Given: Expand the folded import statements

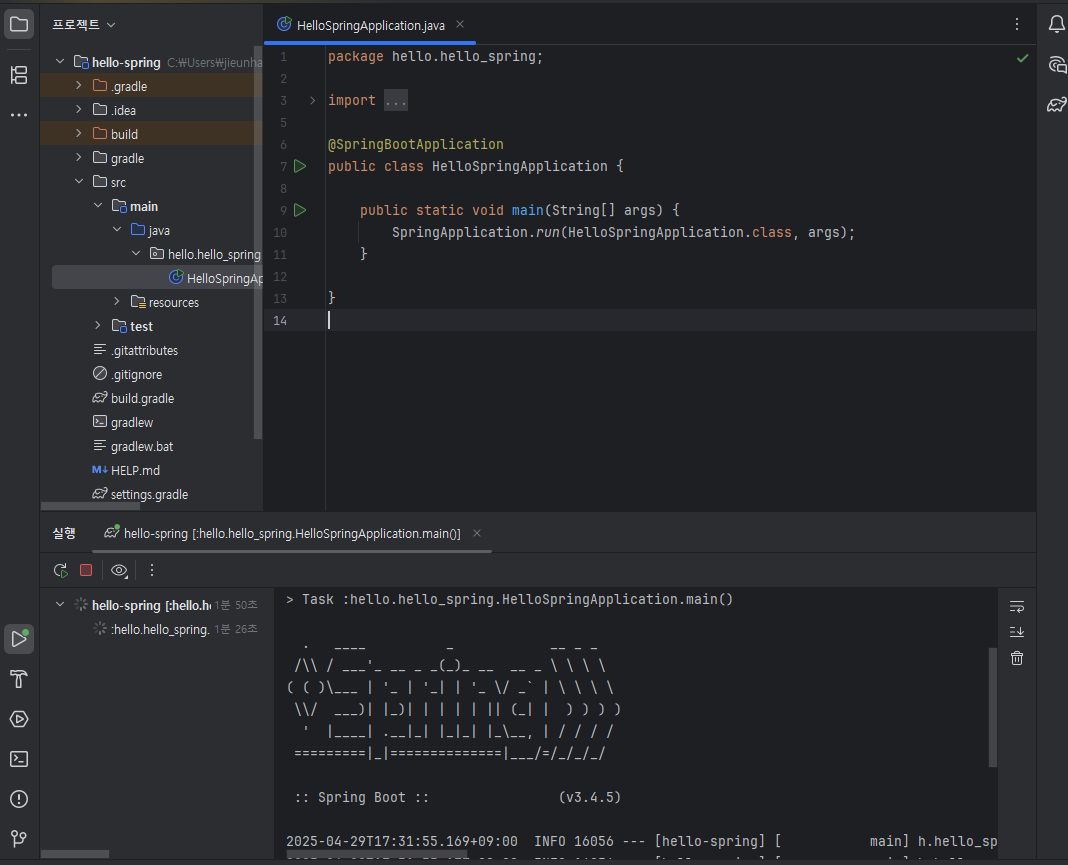Looking at the screenshot, I should pos(313,101).
